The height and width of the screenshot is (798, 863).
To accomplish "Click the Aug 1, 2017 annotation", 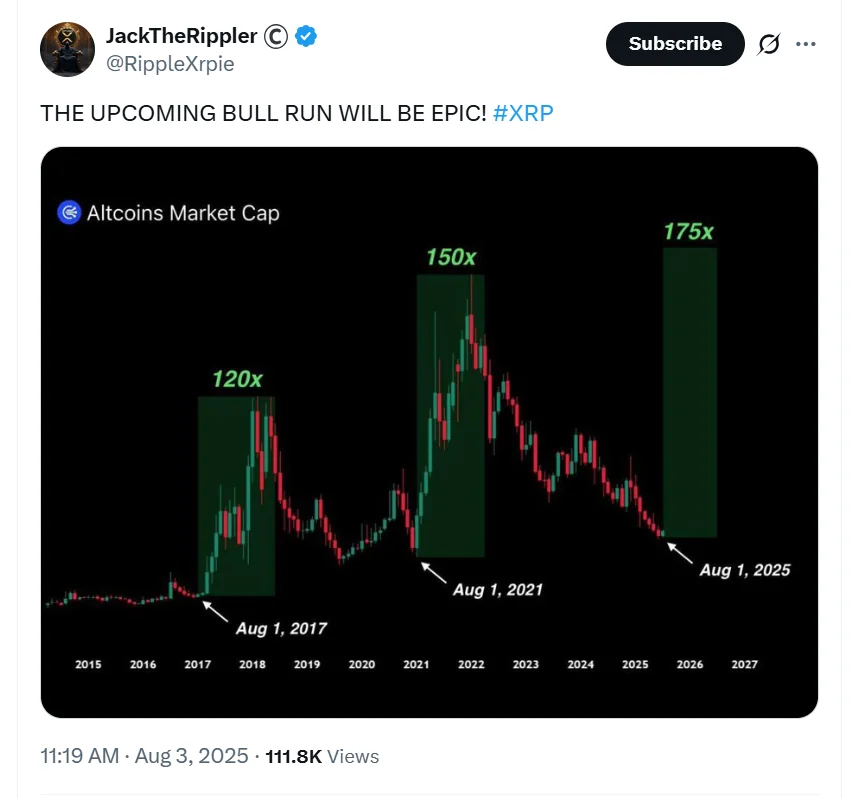I will point(281,628).
